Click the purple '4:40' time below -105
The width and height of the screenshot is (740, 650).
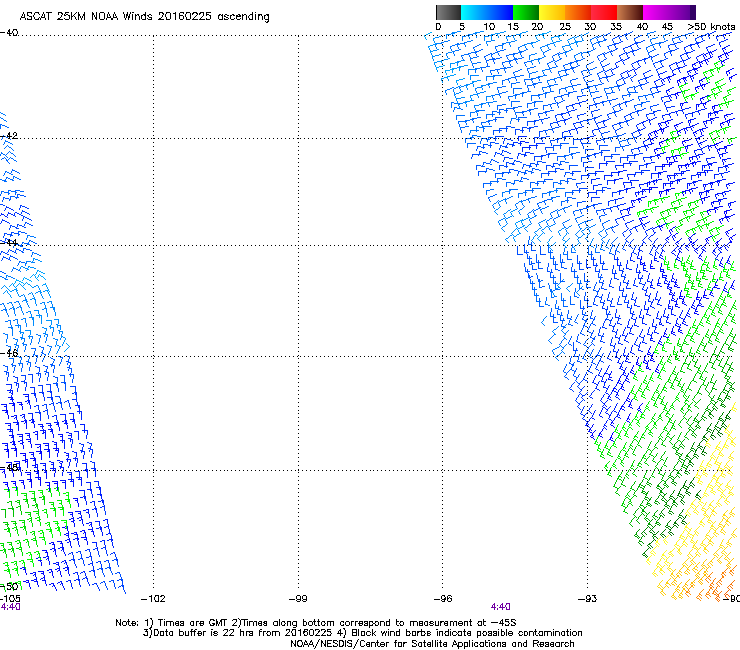tap(10, 607)
